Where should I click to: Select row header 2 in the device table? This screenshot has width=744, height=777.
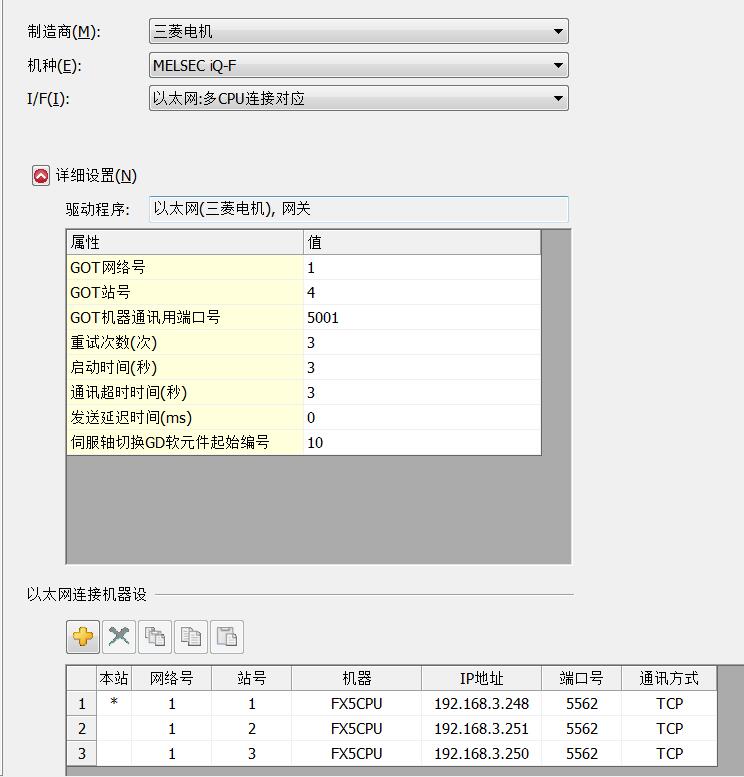(82, 729)
